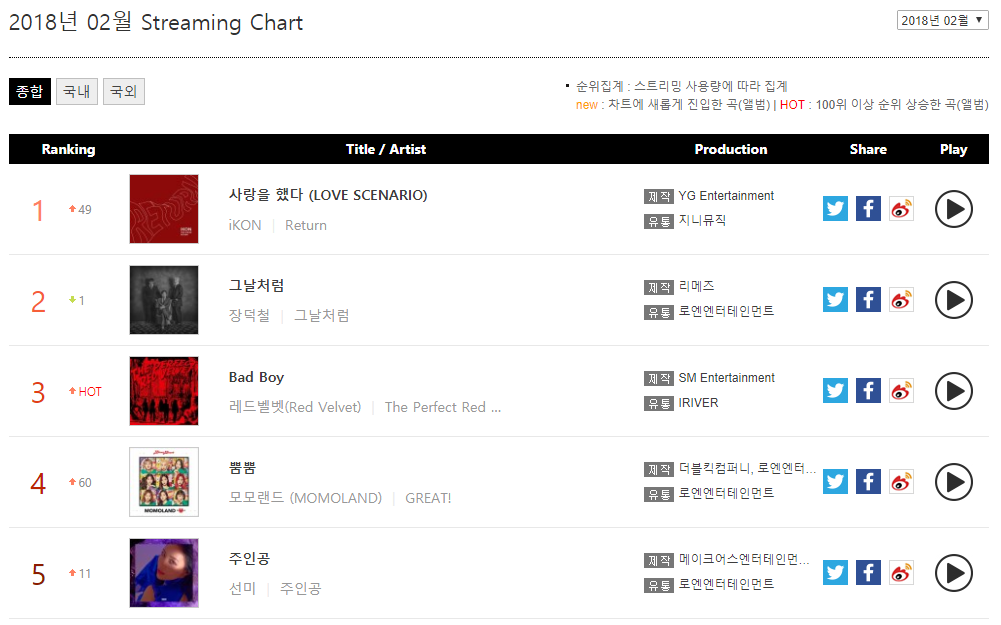Open the 레드벨벳(Red Velvet) artist link

click(x=295, y=407)
